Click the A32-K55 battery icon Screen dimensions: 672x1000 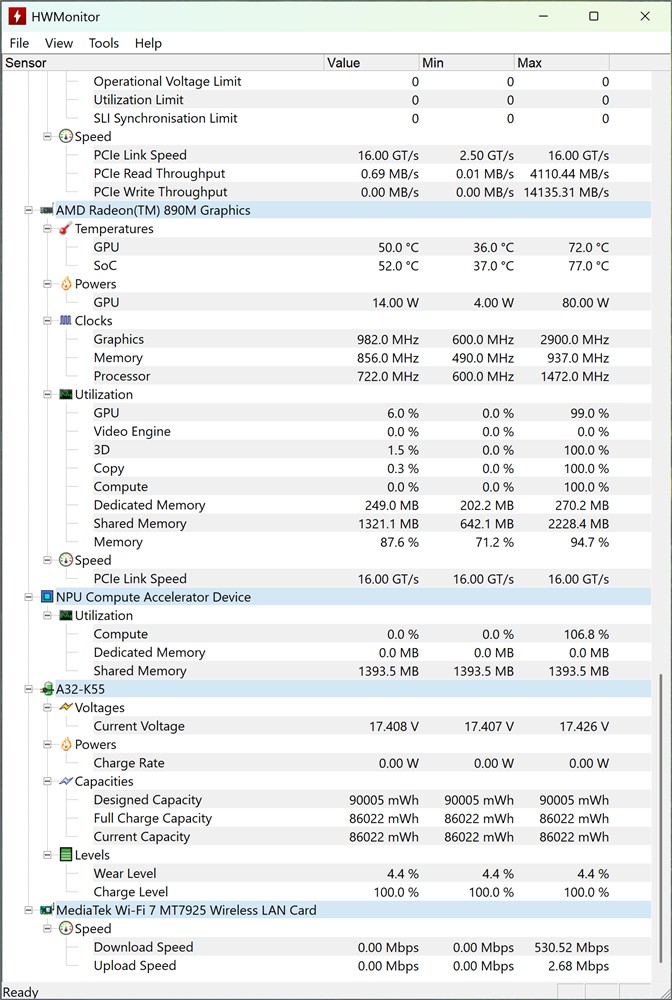[x=46, y=689]
